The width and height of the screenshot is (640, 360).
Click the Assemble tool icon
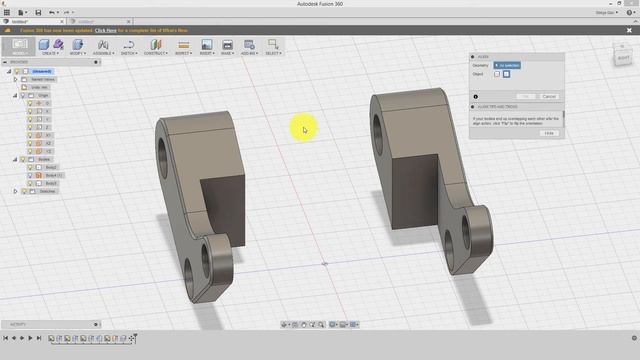(103, 44)
